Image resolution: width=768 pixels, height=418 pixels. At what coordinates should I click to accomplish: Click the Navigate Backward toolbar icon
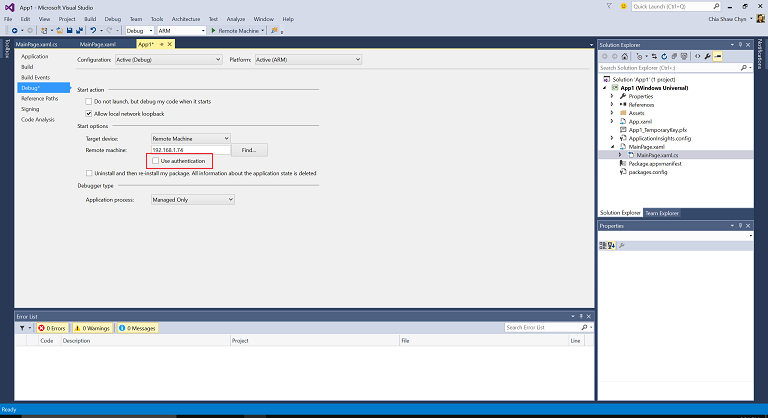click(x=15, y=30)
